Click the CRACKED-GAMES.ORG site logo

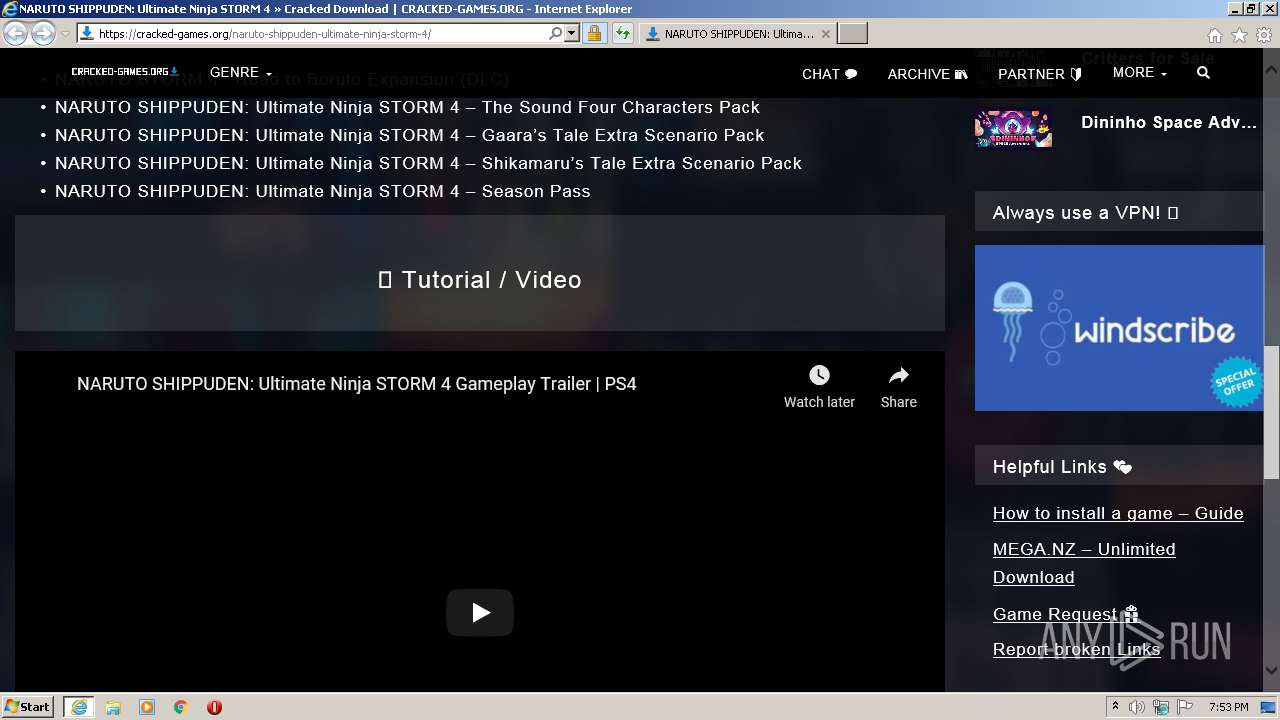click(125, 72)
